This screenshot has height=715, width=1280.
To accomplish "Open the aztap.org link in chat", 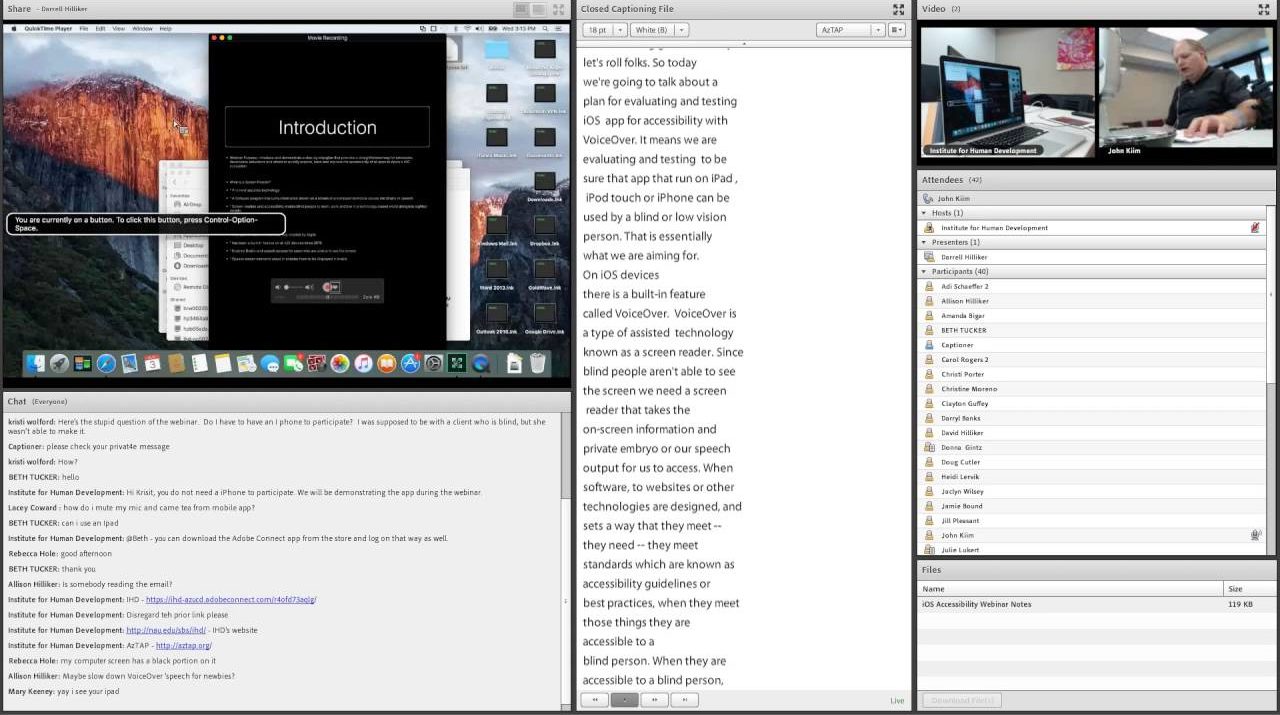I will [x=183, y=646].
